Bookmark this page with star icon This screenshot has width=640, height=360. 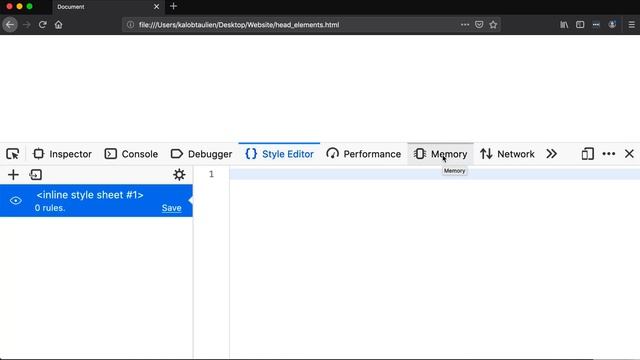493,24
